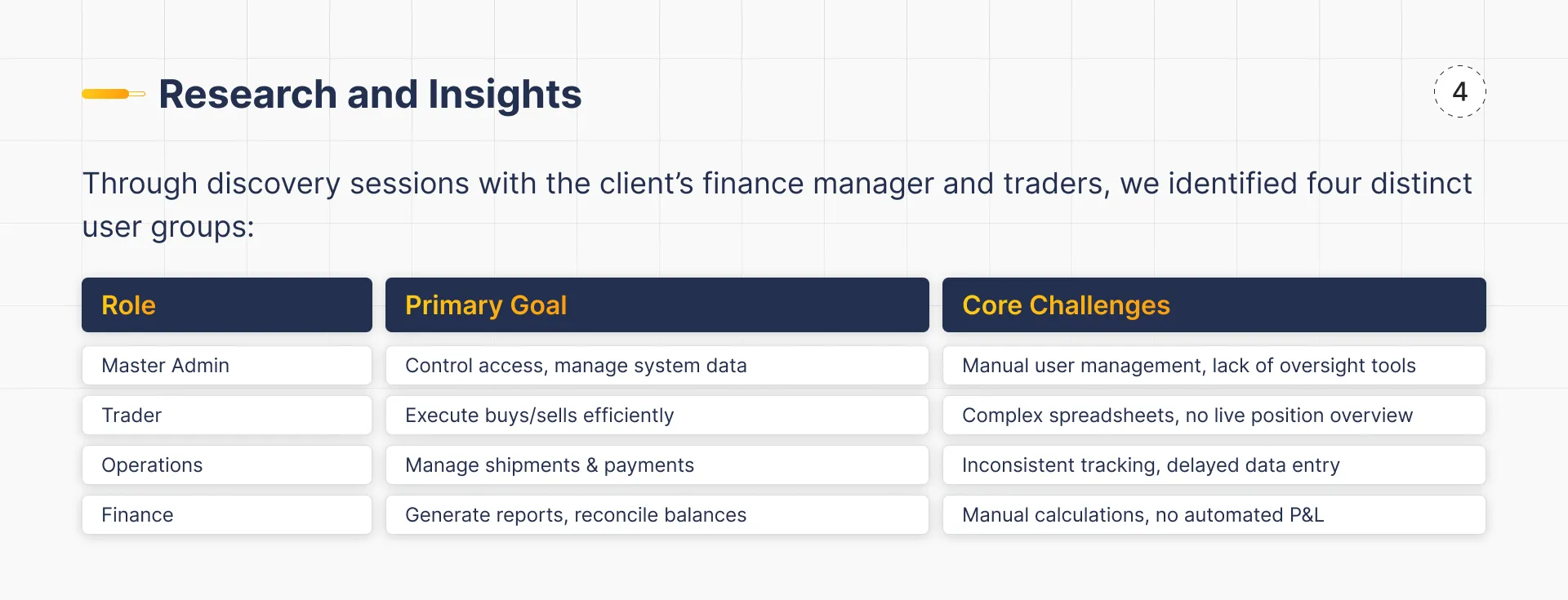Select Generate reports, reconcile balances cell
Image resolution: width=1568 pixels, height=600 pixels.
[x=657, y=515]
